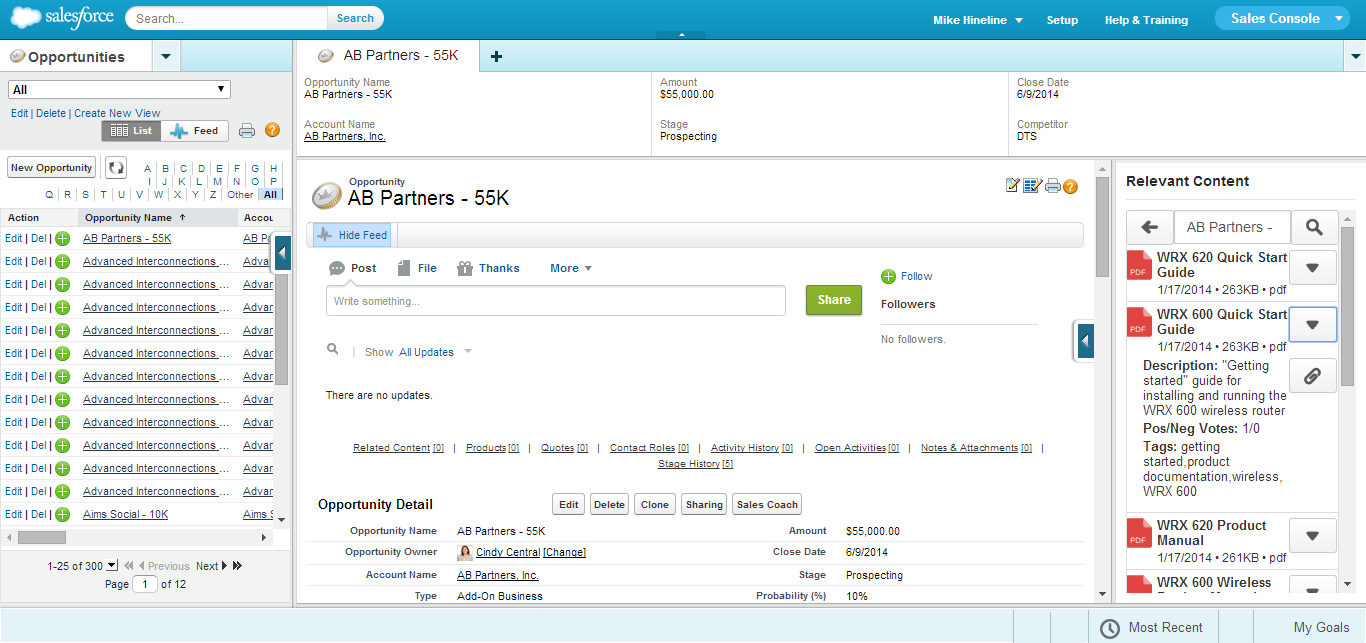Viewport: 1366px width, 643px height.
Task: Open new tab with plus icon
Action: pos(496,56)
